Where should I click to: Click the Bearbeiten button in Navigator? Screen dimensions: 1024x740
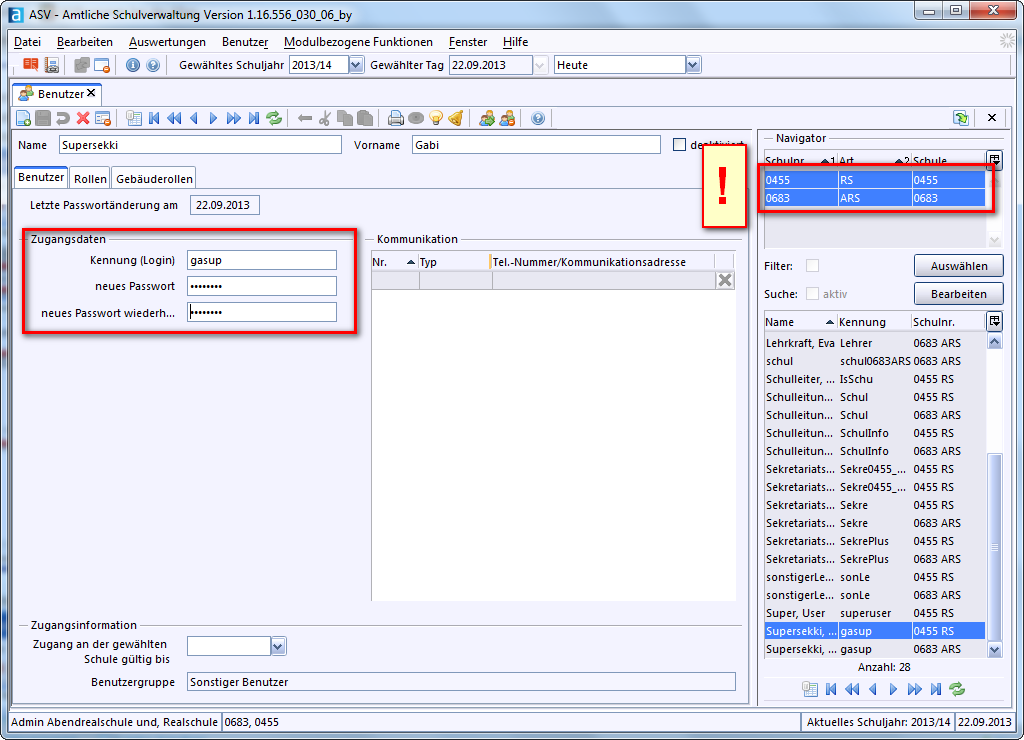coord(958,294)
